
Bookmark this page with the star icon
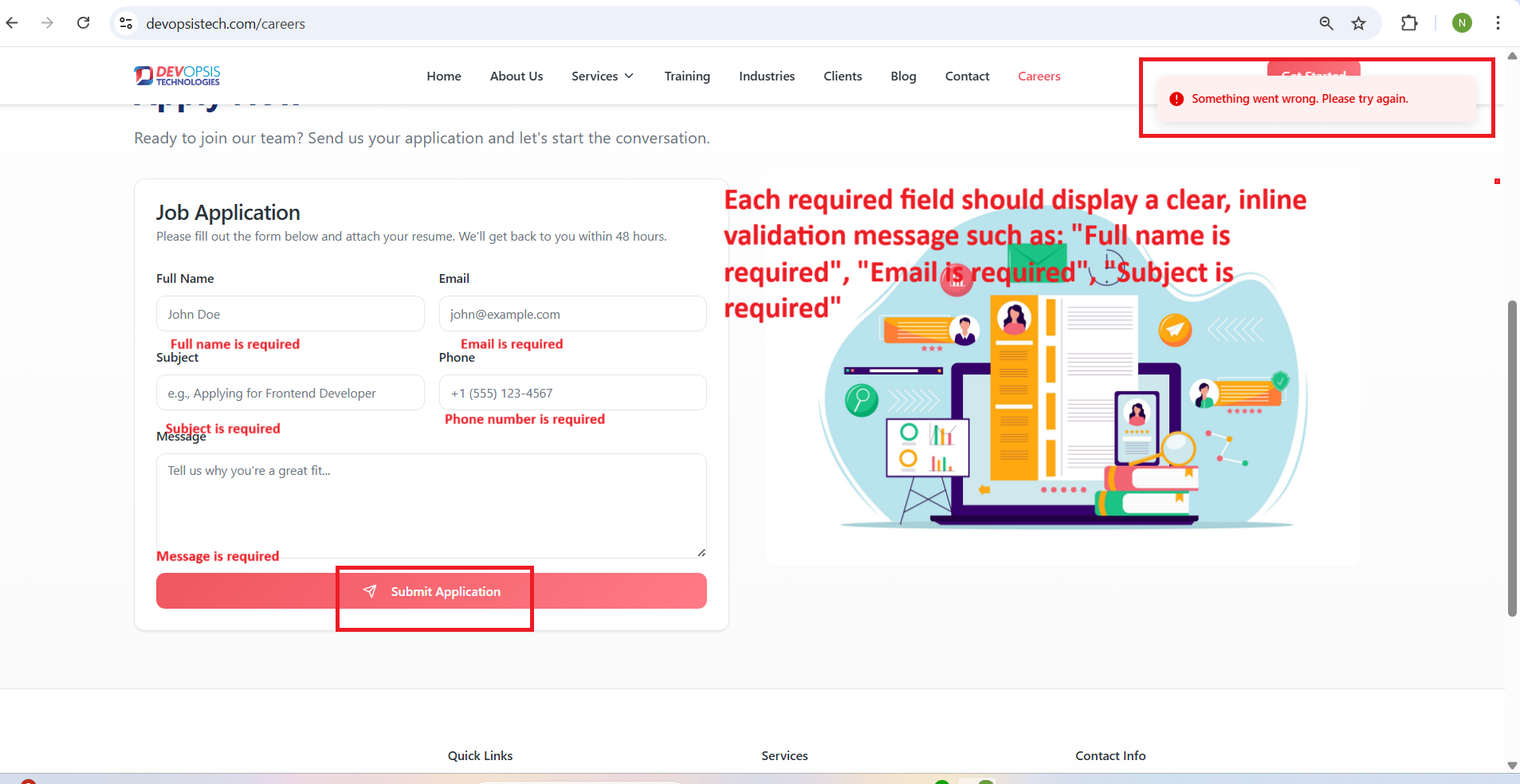tap(1358, 23)
